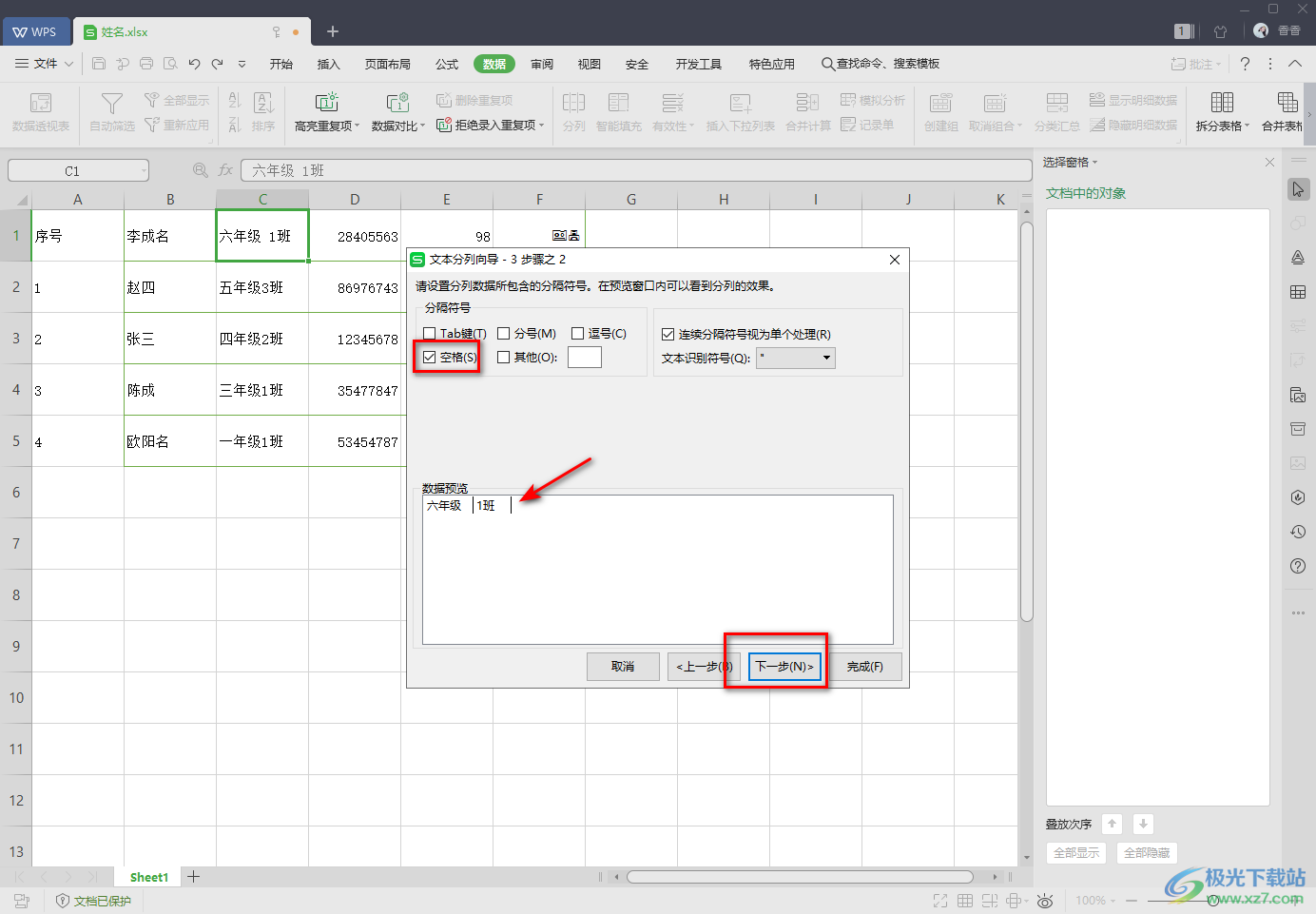Click the 模拟分析 what-if analysis icon
This screenshot has height=914, width=1316.
(x=873, y=100)
